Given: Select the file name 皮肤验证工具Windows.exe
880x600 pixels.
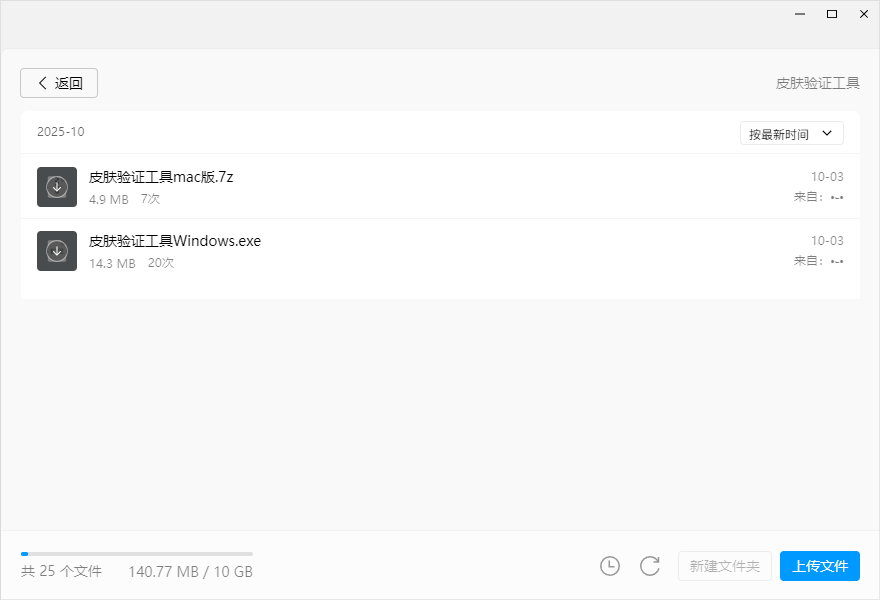Looking at the screenshot, I should pyautogui.click(x=175, y=241).
